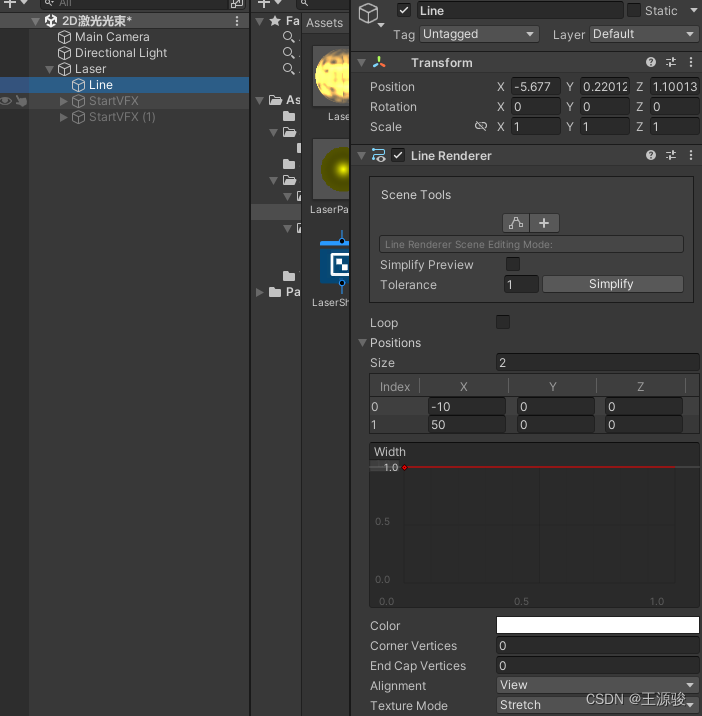The height and width of the screenshot is (716, 702).
Task: Open the Tag dropdown showing Untagged
Action: pos(479,34)
